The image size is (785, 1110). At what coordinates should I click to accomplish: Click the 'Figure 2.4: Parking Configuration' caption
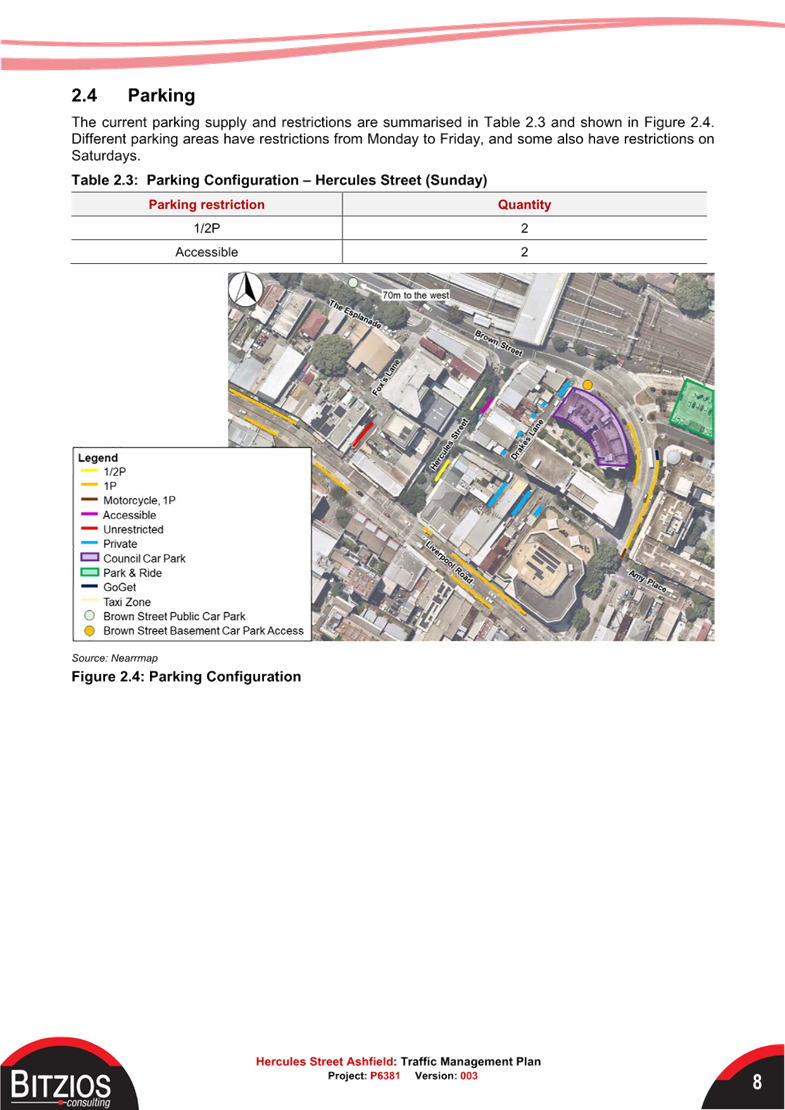186,677
